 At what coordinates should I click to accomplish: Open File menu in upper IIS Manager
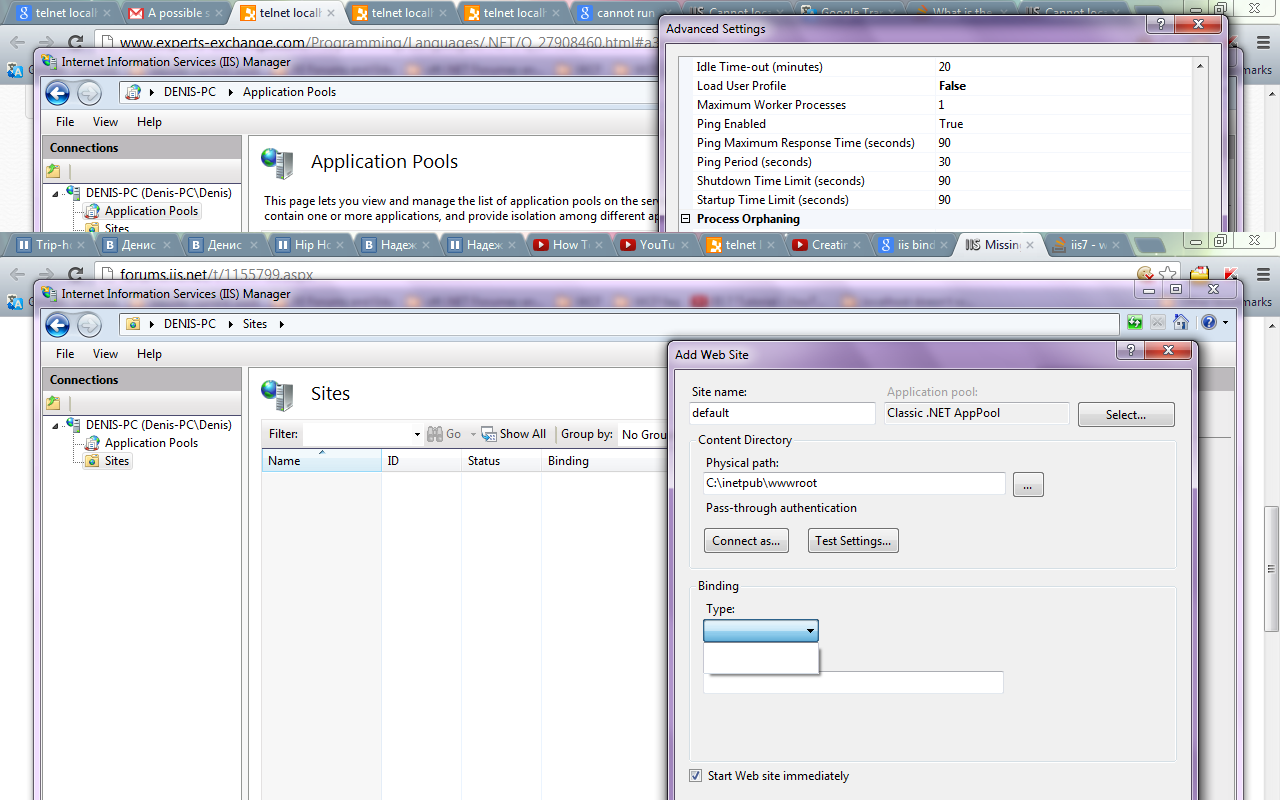coord(65,122)
